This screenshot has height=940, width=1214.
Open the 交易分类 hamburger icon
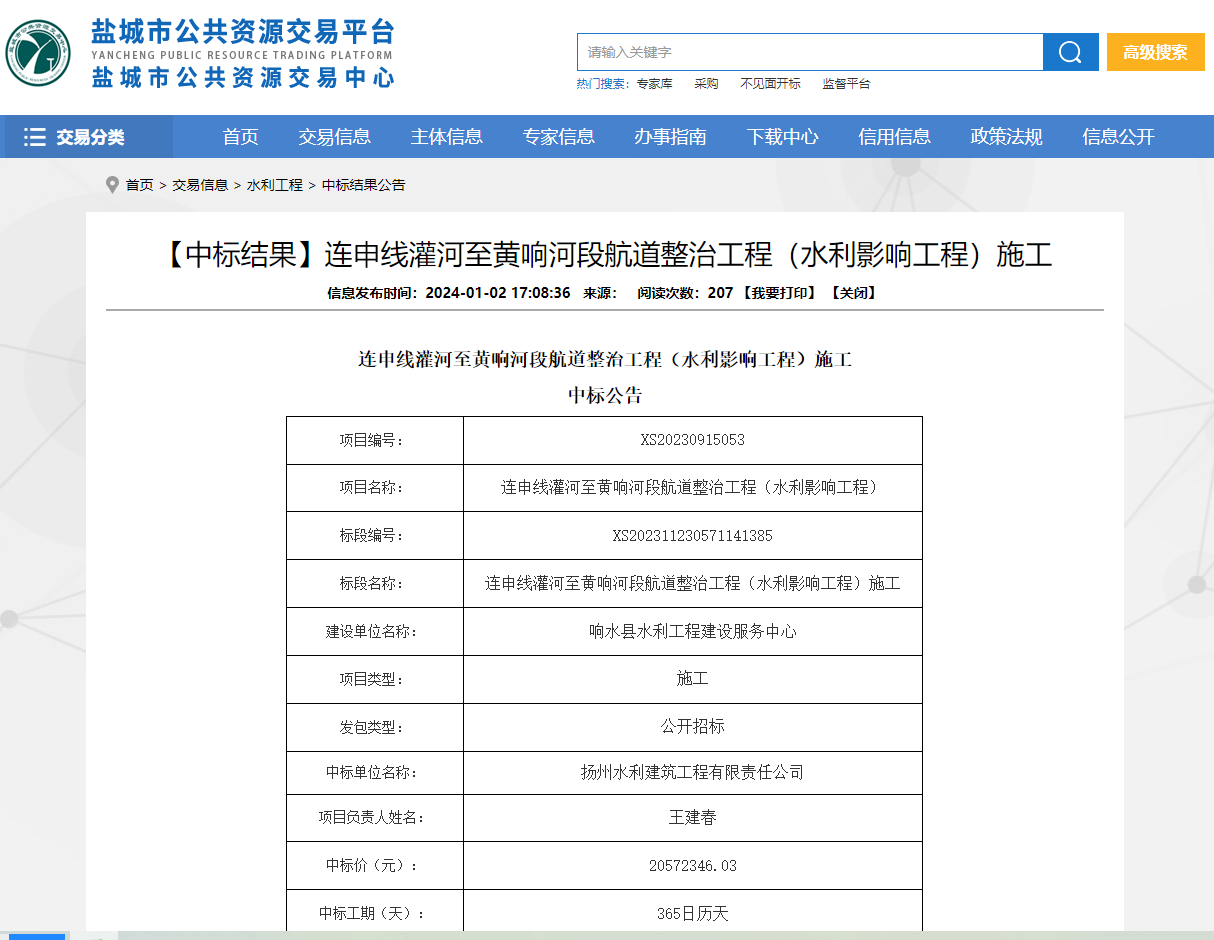(x=36, y=137)
